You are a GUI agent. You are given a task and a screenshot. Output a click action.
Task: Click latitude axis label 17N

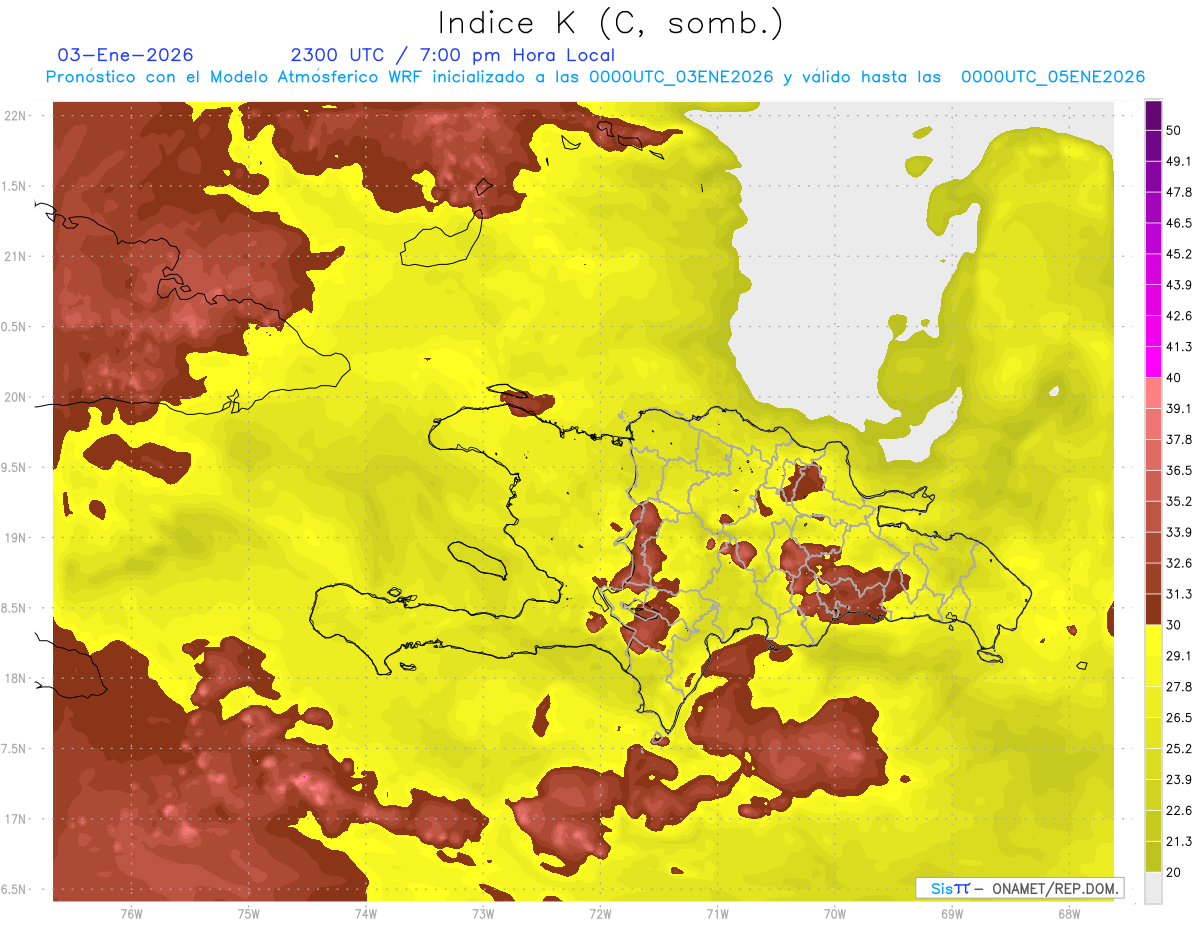pos(17,820)
